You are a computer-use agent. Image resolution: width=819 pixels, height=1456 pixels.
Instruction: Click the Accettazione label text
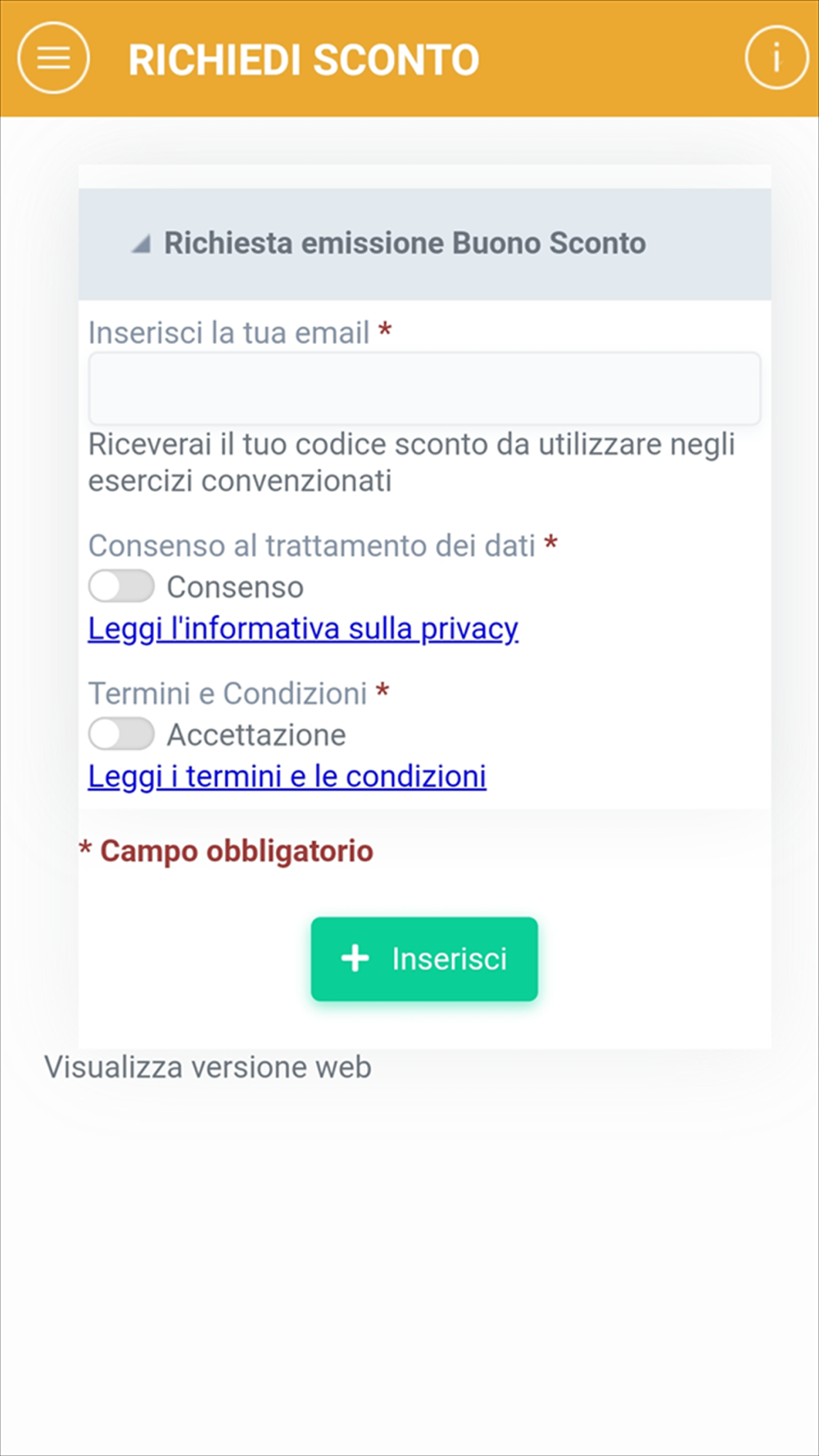pos(256,735)
